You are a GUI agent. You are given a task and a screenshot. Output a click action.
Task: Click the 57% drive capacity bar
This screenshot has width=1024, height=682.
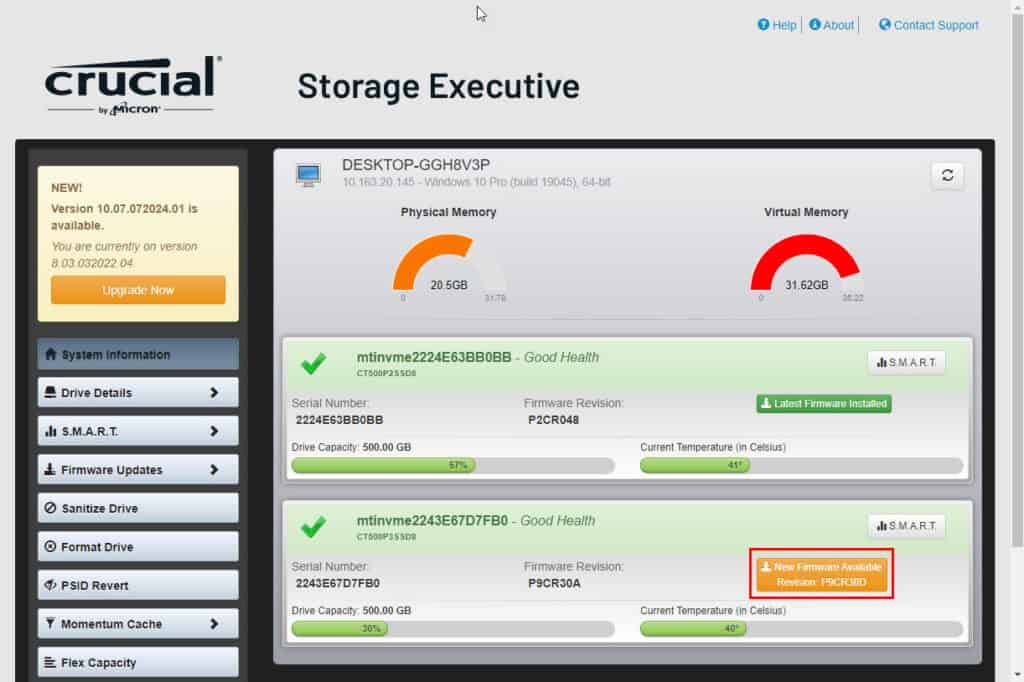tap(453, 465)
